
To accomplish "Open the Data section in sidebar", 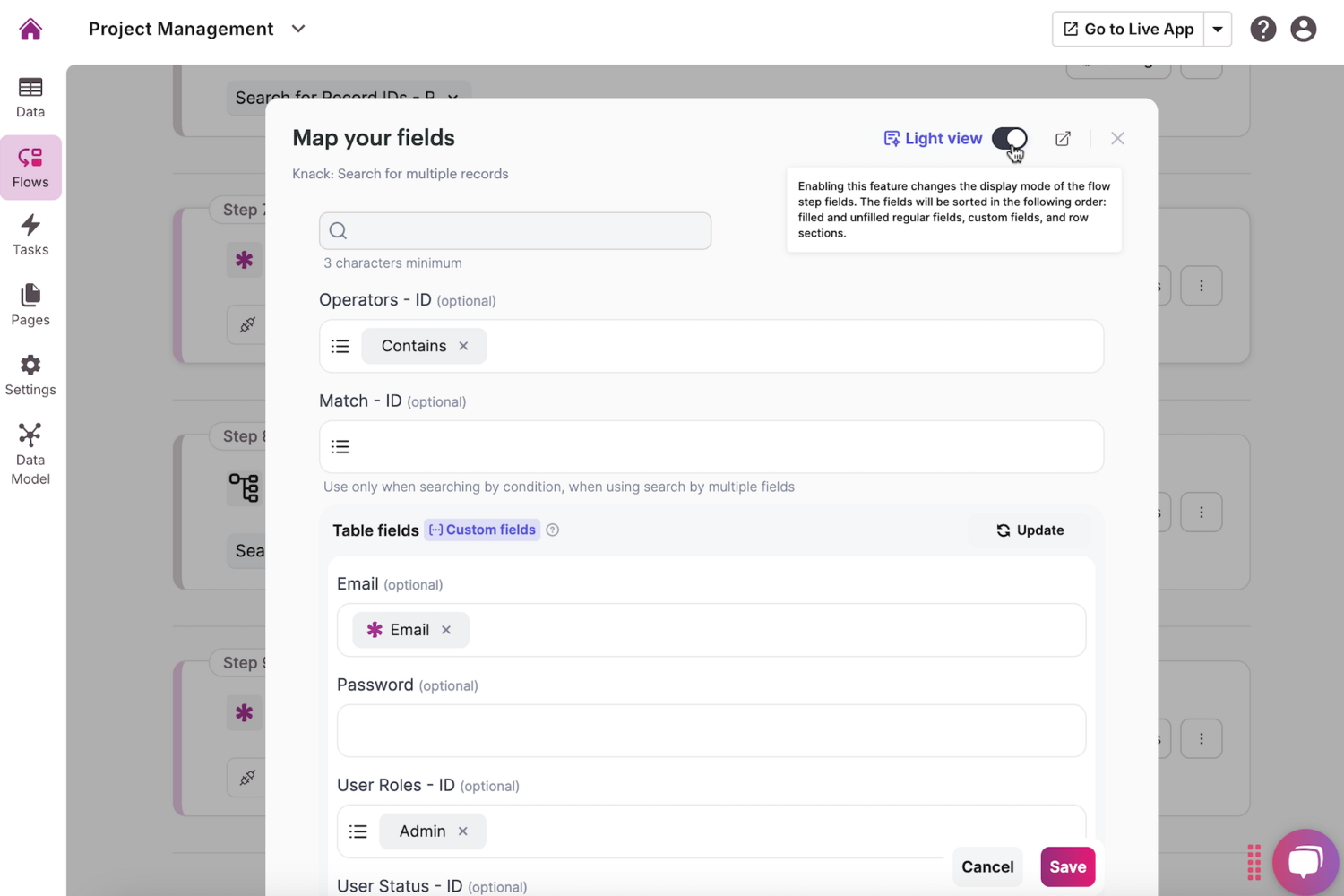I will (x=30, y=97).
